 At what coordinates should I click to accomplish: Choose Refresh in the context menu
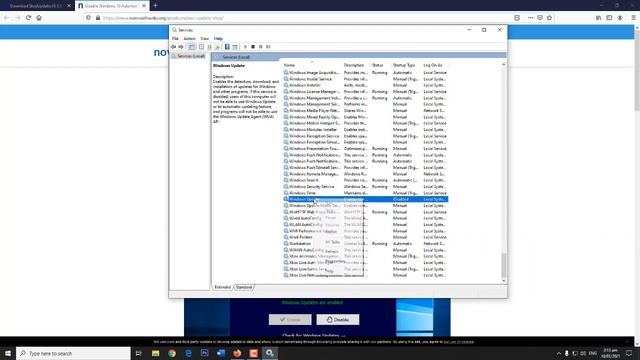(x=332, y=251)
